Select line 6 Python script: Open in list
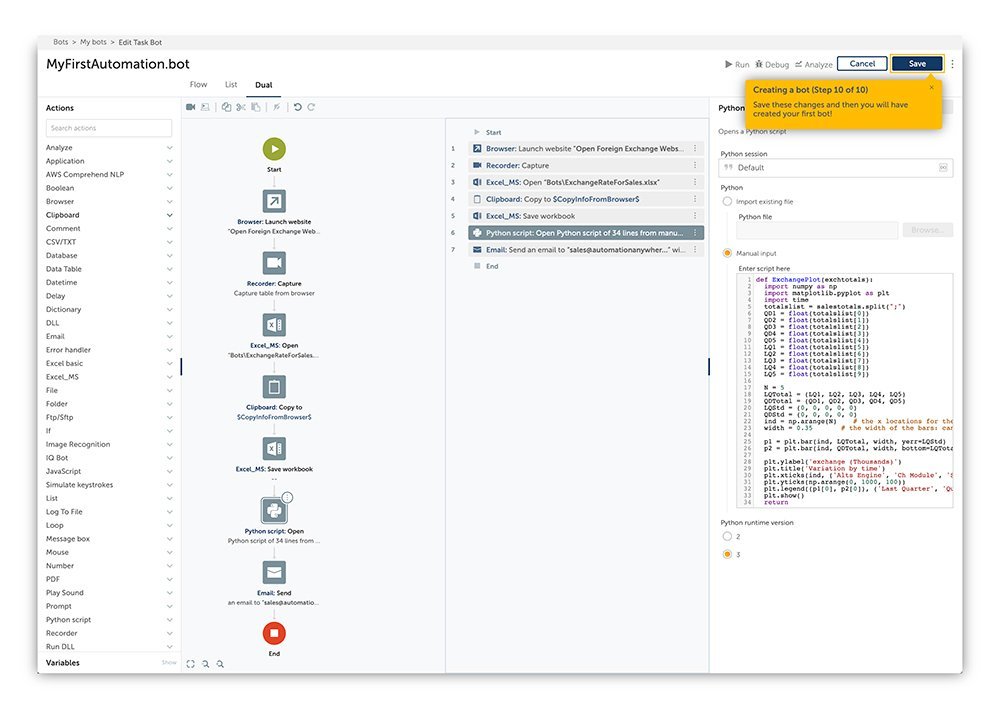 click(585, 233)
